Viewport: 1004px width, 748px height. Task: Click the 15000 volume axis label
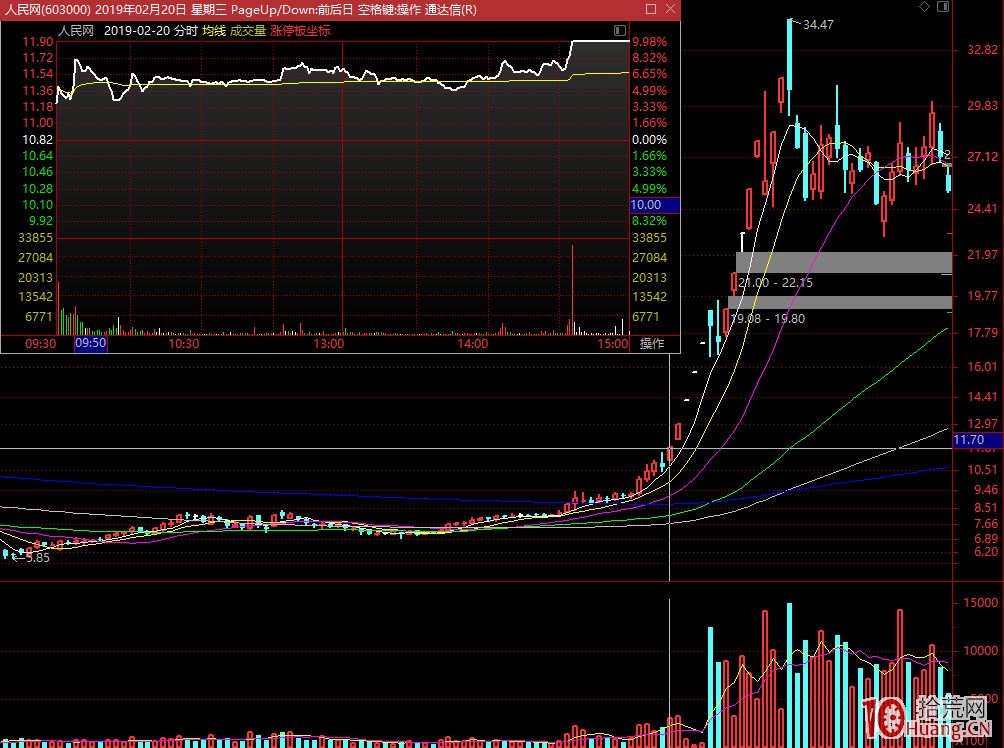(x=980, y=603)
